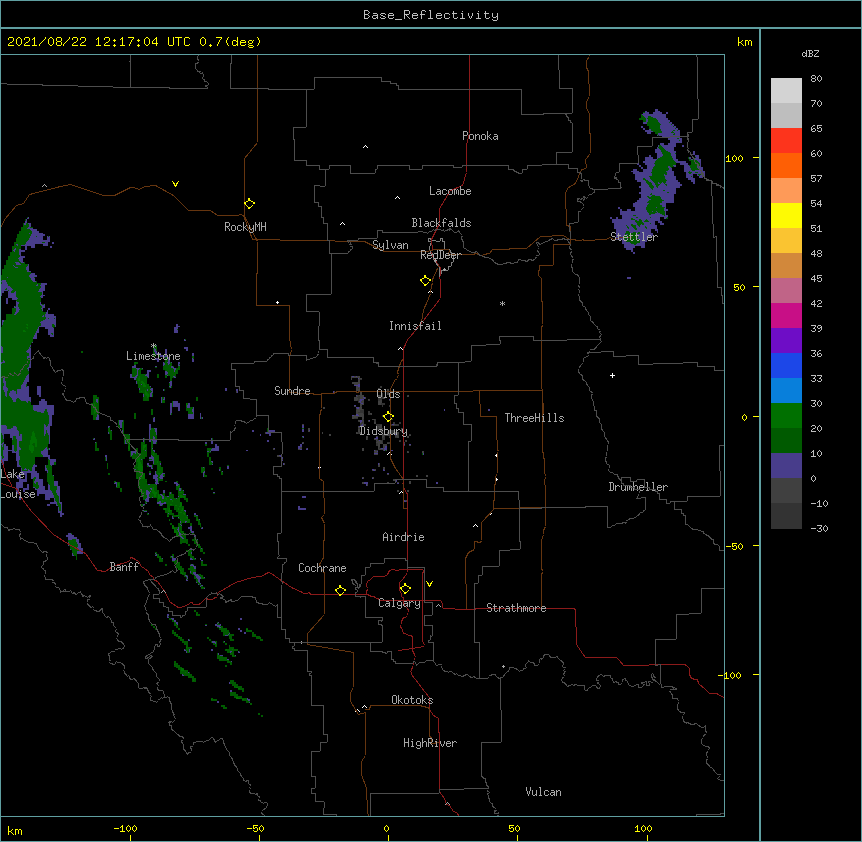862x842 pixels.
Task: Click the Banff town label
Action: tap(124, 567)
